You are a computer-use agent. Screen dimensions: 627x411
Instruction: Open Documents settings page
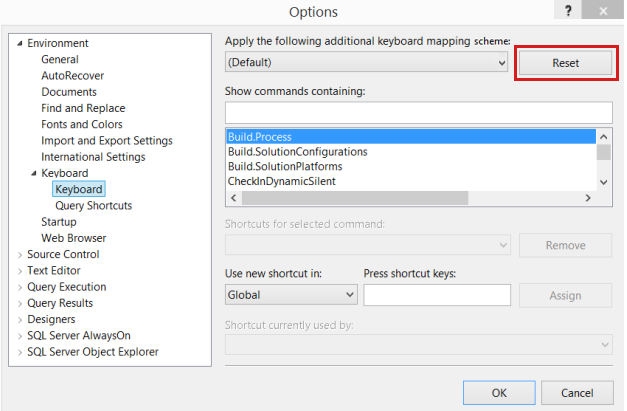69,92
